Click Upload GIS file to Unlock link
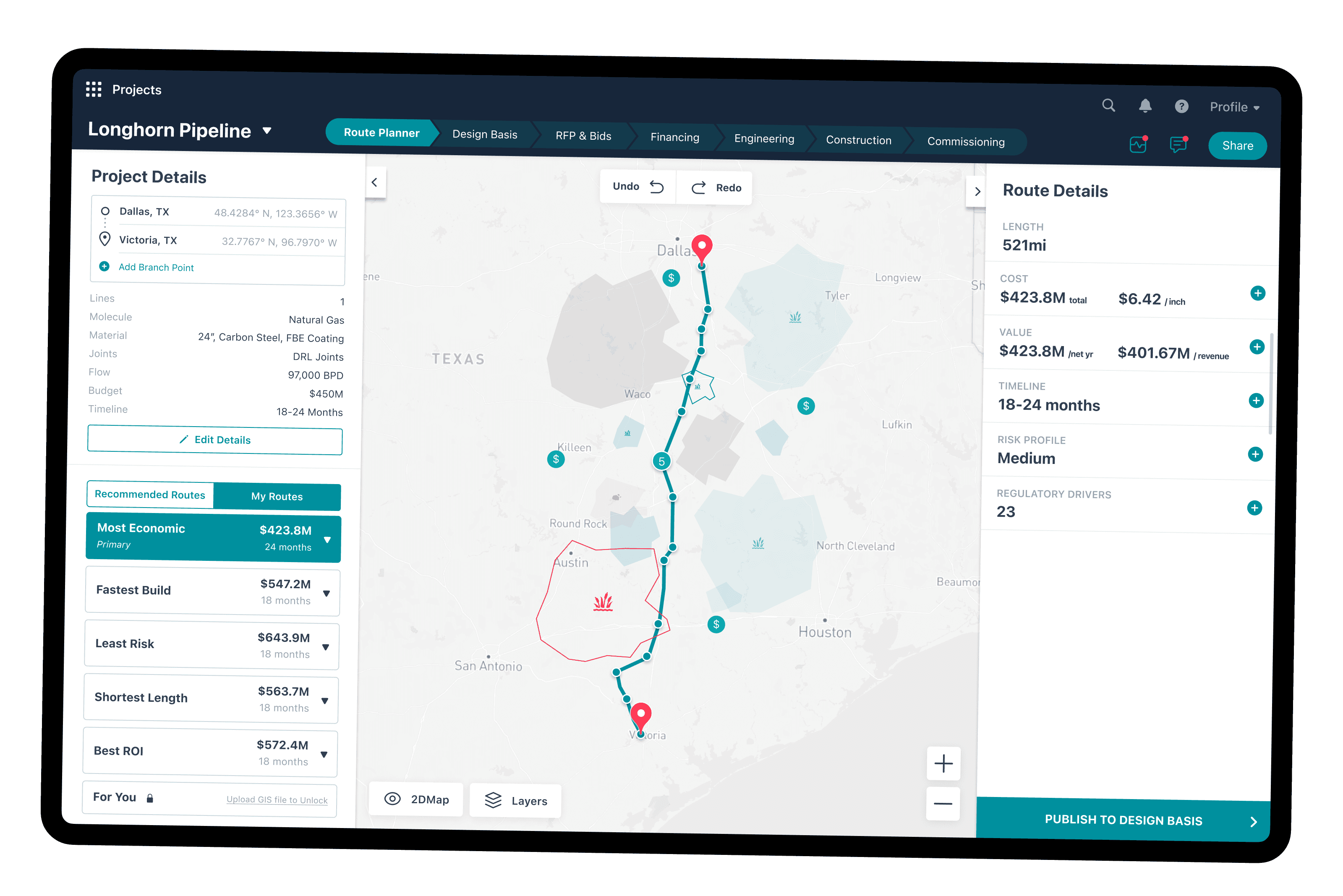This screenshot has width=1343, height=896. 277,800
